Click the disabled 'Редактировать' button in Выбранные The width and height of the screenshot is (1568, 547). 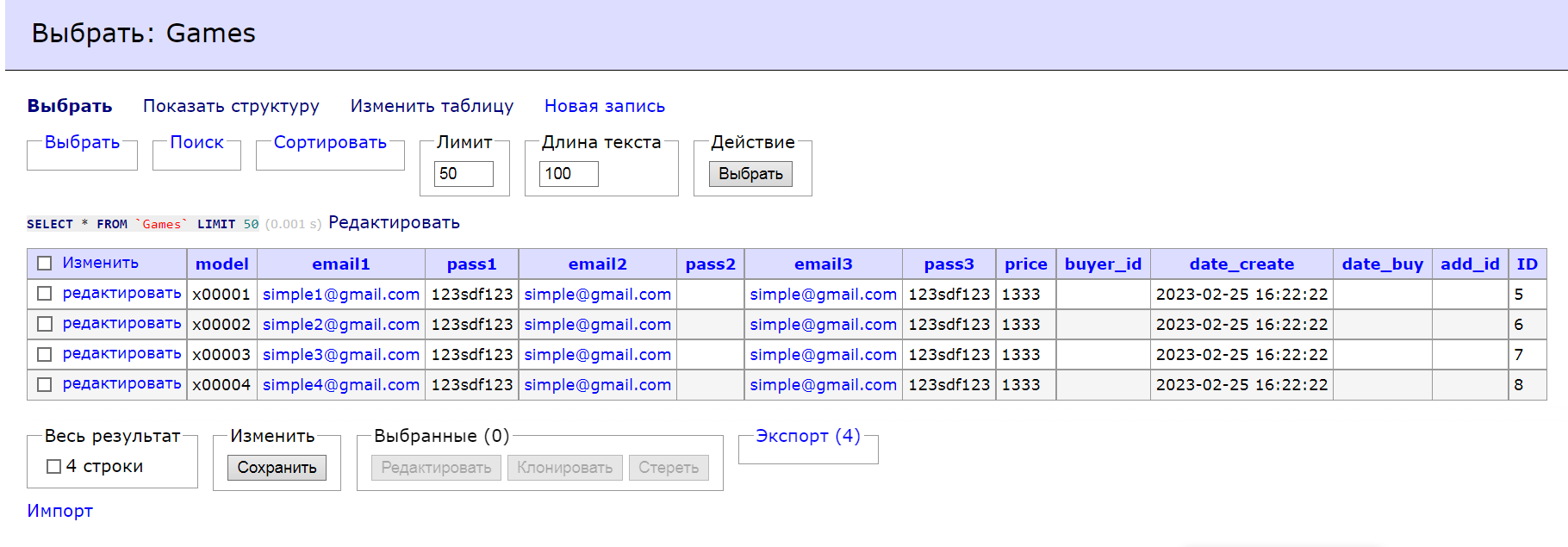pyautogui.click(x=436, y=468)
